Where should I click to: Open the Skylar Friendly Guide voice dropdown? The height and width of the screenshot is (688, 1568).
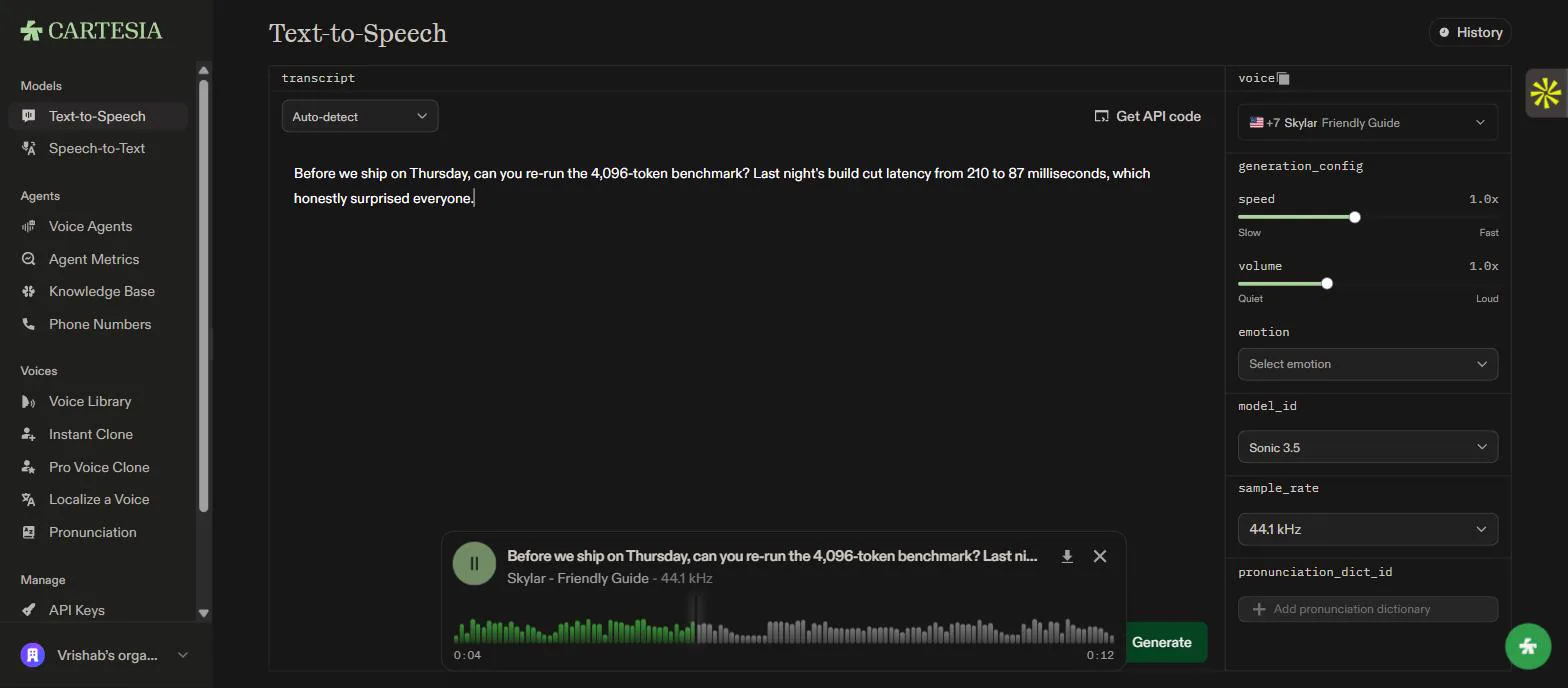point(1368,122)
